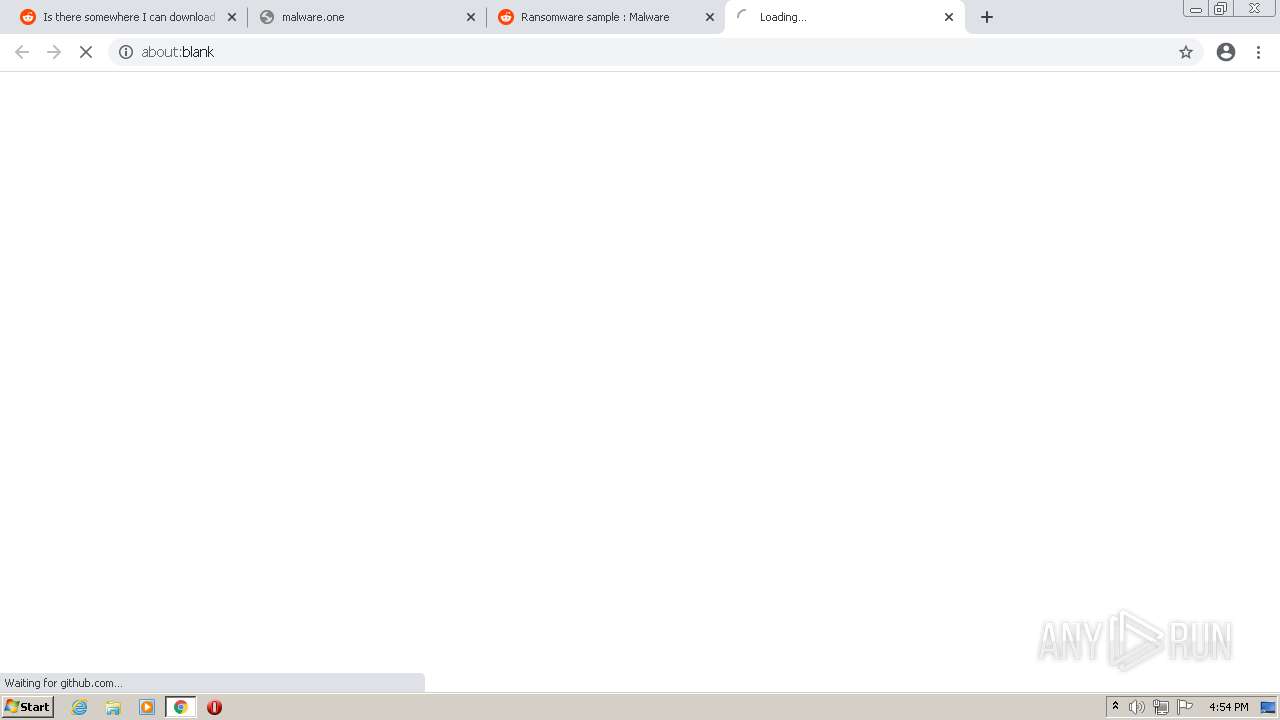Stop loading this page
The width and height of the screenshot is (1280, 720).
(86, 52)
